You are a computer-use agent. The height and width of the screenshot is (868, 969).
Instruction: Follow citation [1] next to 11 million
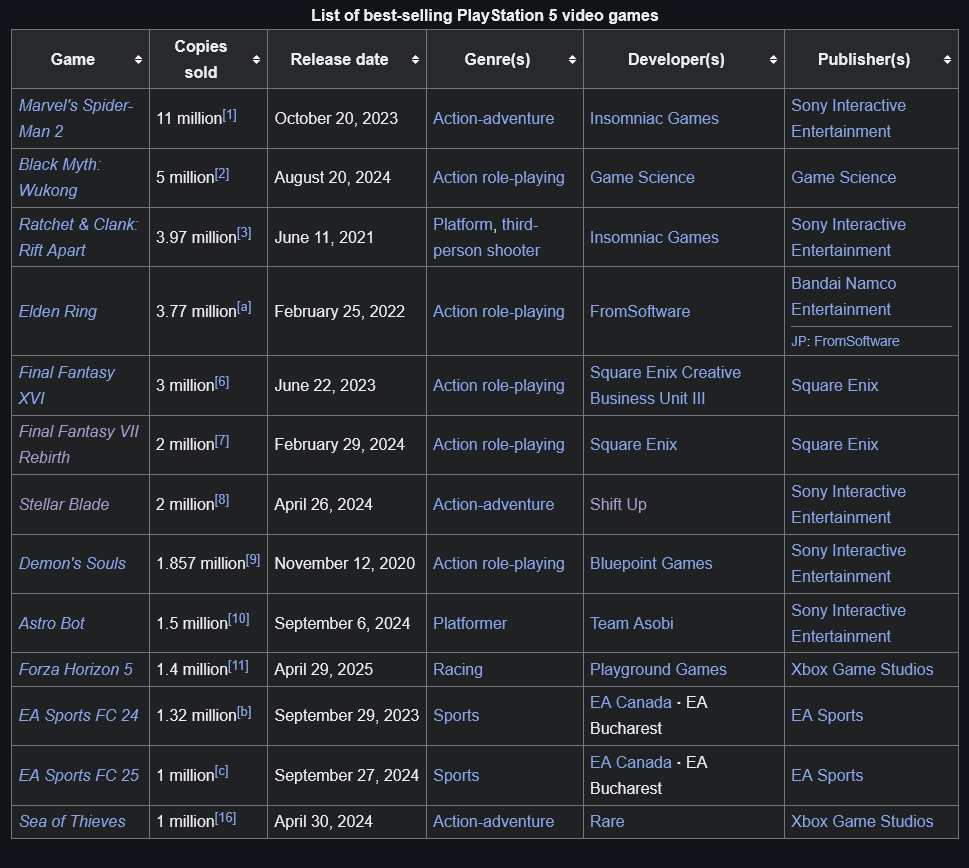tap(229, 115)
